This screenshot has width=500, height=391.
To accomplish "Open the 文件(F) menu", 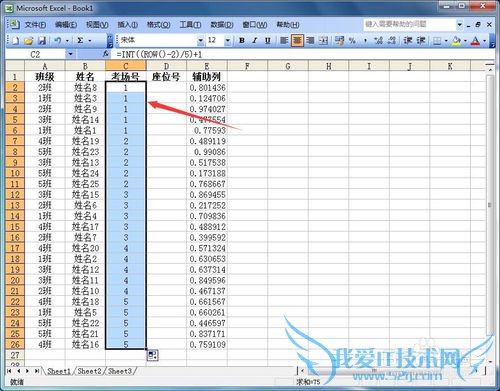I will pos(36,25).
